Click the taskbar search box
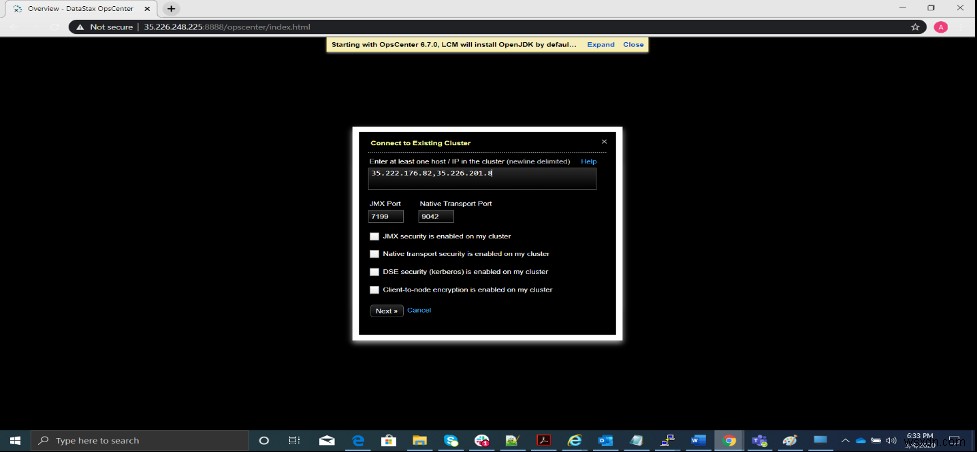 click(139, 440)
